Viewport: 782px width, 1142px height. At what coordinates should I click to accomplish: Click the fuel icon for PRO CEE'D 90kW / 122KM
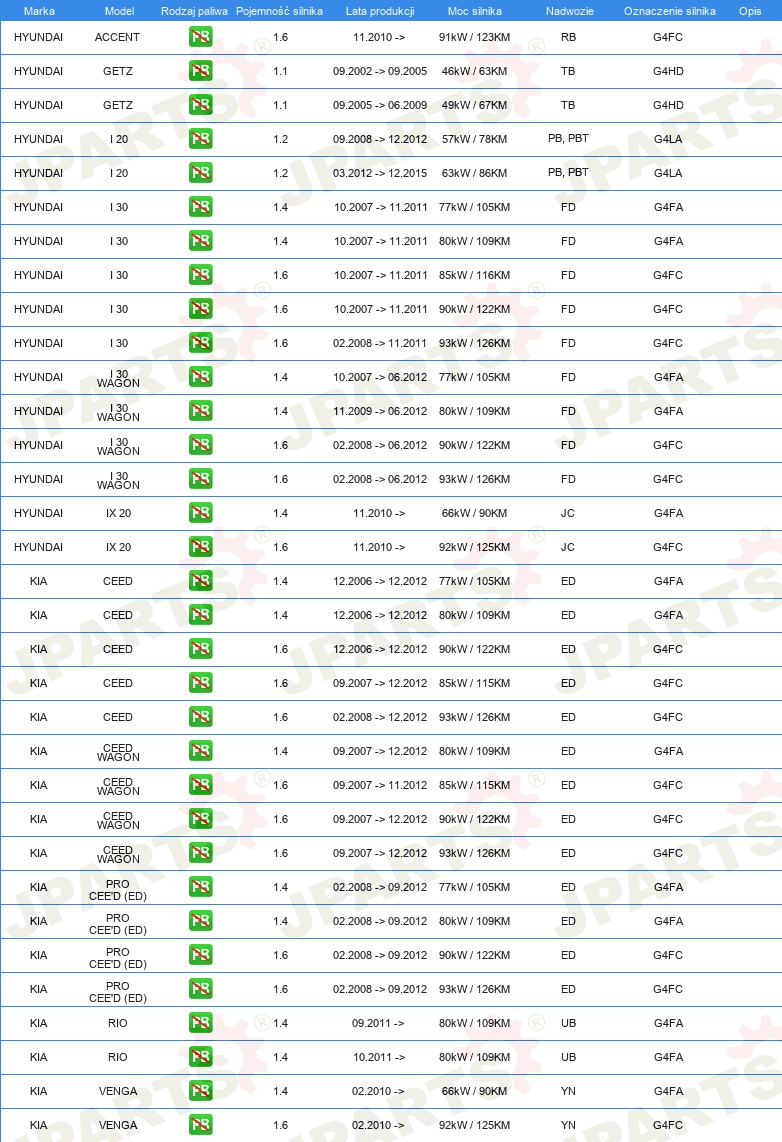click(x=200, y=954)
